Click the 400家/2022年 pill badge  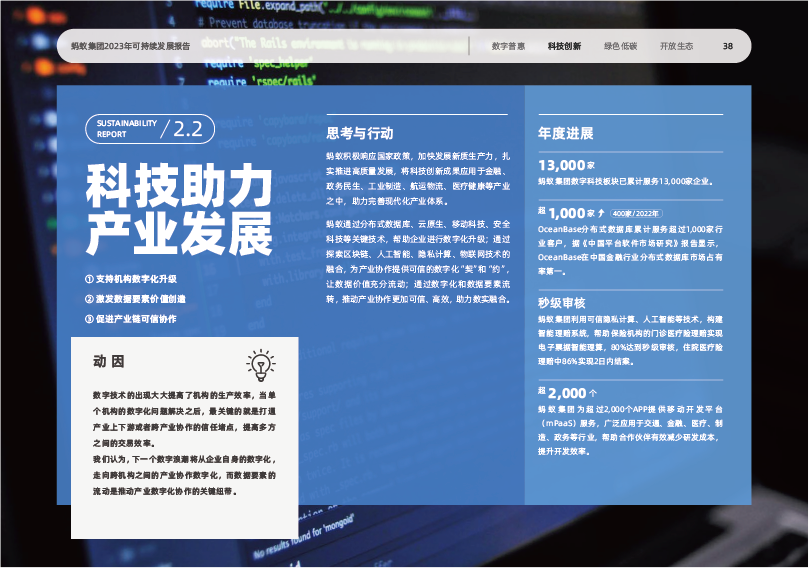[x=636, y=214]
